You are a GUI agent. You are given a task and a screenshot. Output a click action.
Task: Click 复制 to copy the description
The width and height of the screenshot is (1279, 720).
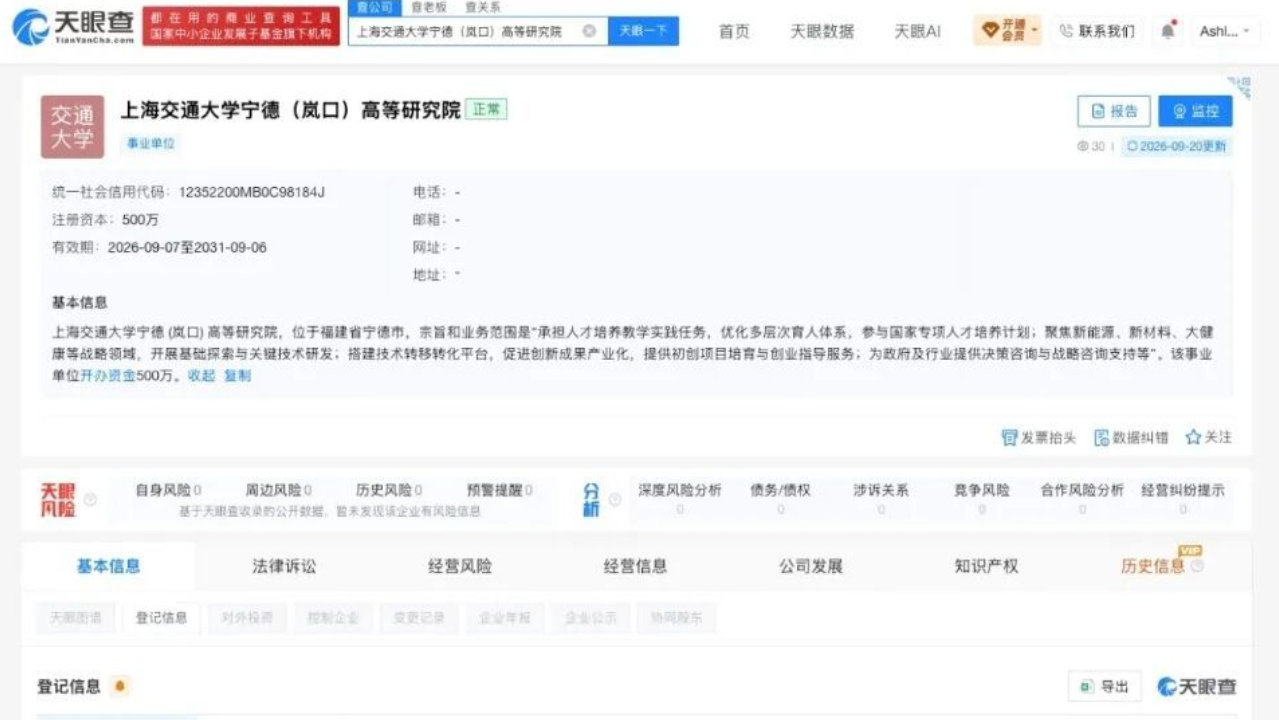click(238, 376)
